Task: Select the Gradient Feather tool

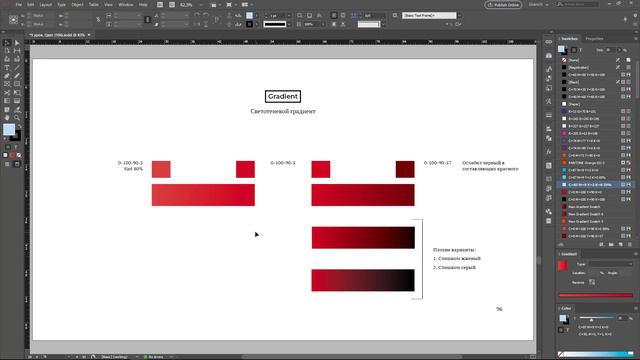Action: (17, 101)
